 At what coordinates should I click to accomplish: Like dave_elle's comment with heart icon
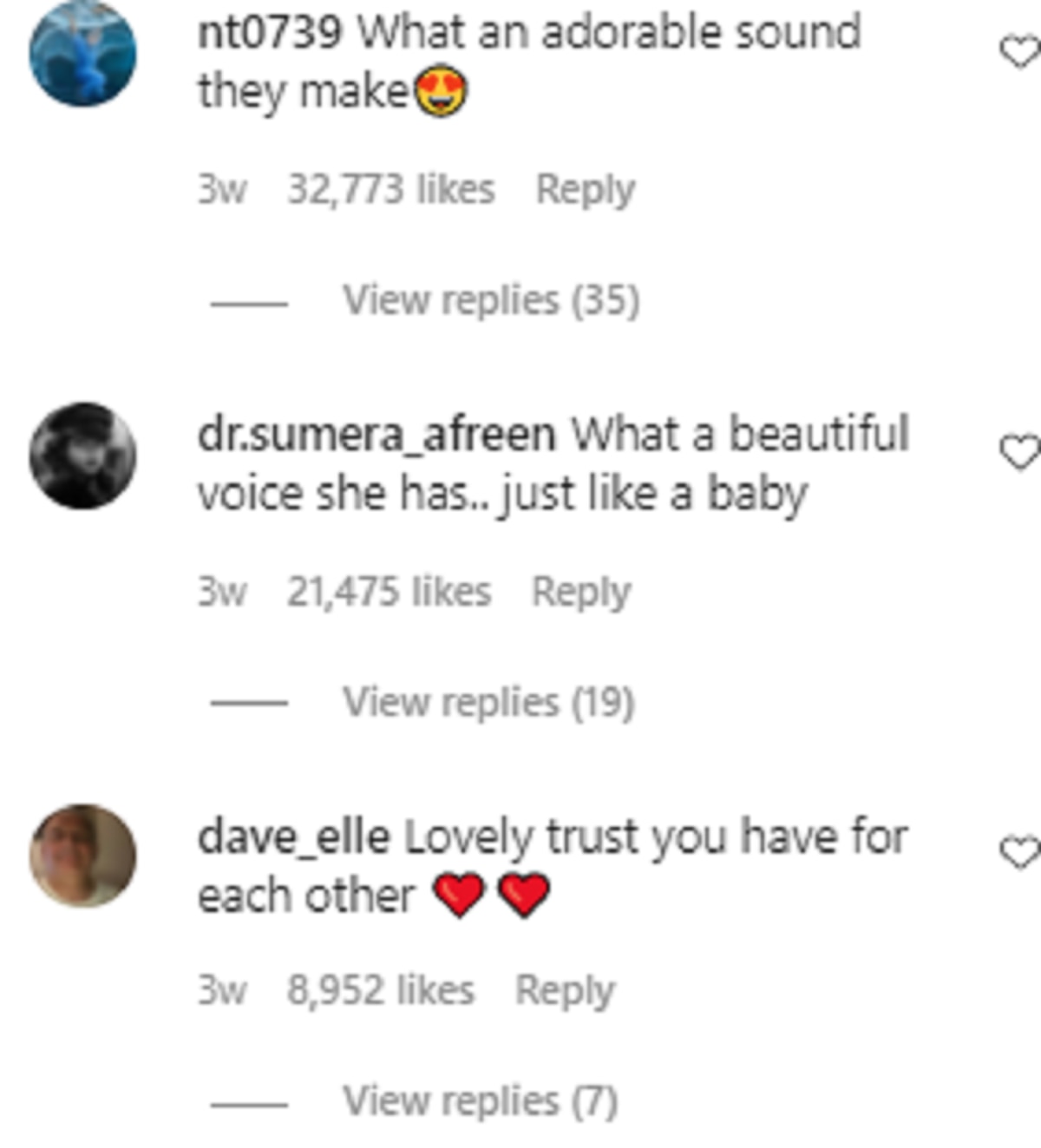click(1021, 852)
